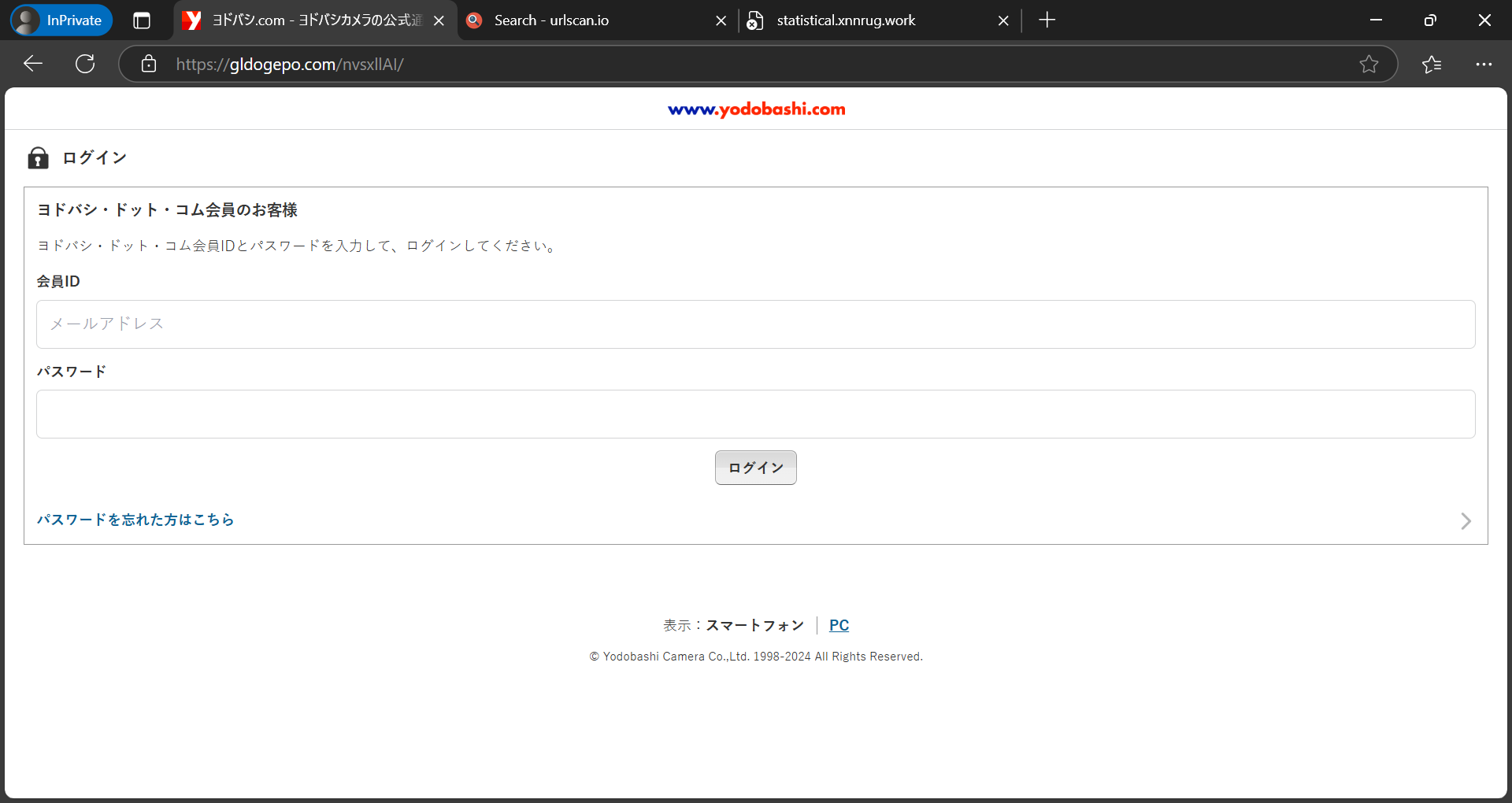Open a new tab with the plus button
The width and height of the screenshot is (1512, 803).
click(1047, 20)
